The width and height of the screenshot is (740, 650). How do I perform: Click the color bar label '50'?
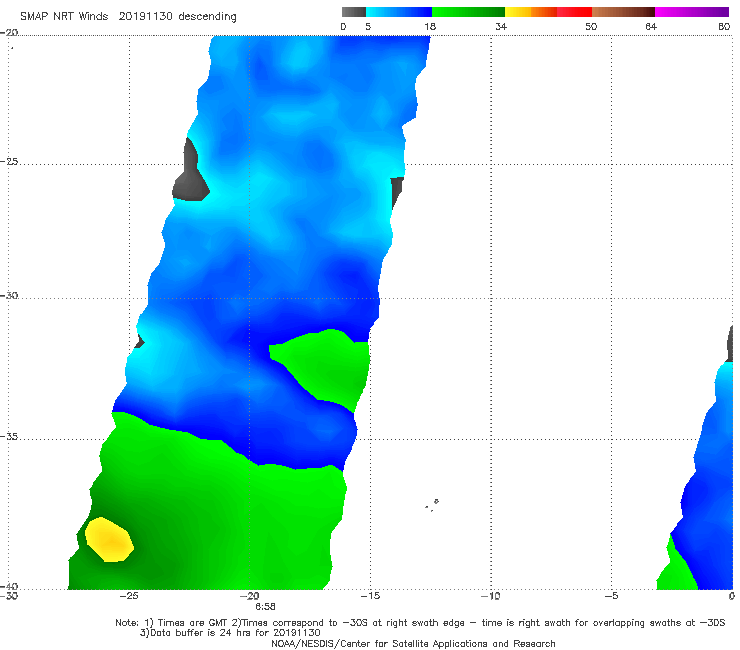point(591,26)
